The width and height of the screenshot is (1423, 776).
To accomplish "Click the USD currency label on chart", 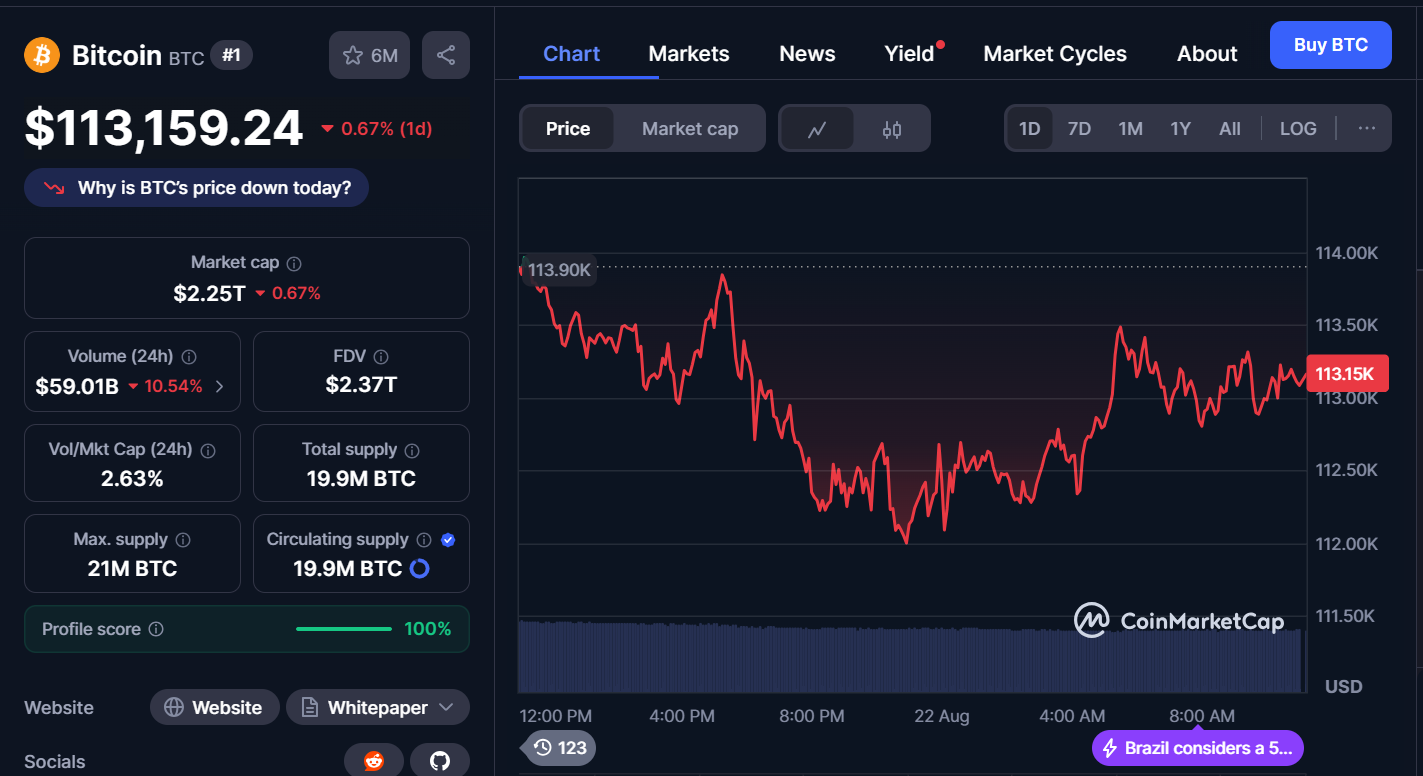I will (x=1344, y=686).
